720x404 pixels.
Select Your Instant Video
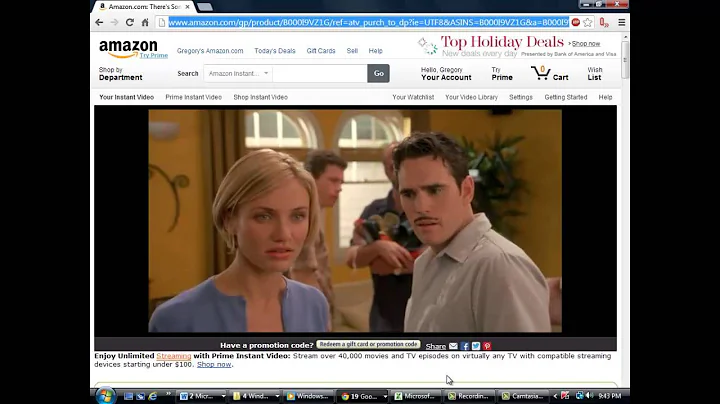click(x=127, y=97)
